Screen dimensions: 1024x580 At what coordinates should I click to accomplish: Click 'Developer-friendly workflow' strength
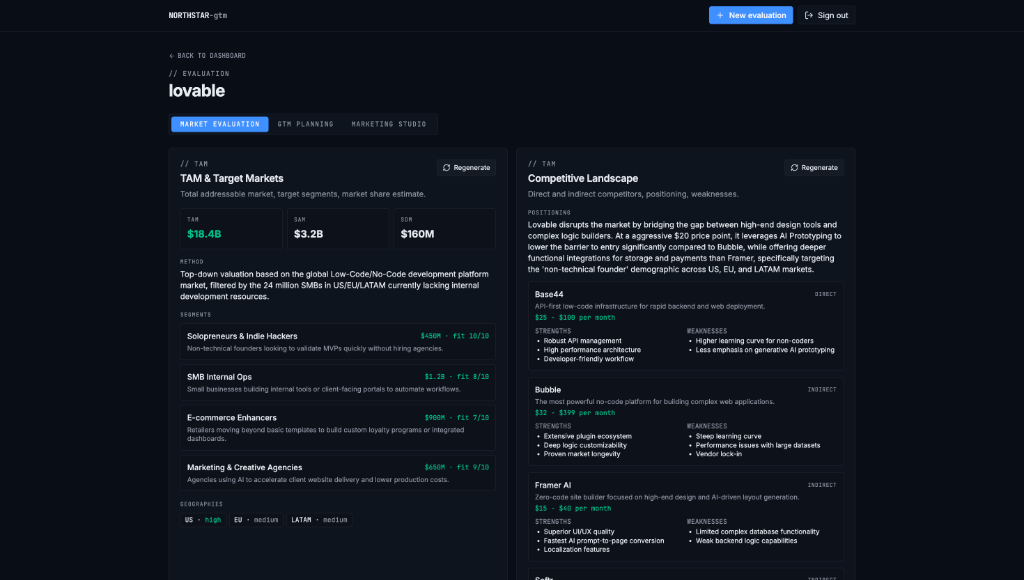pos(588,359)
